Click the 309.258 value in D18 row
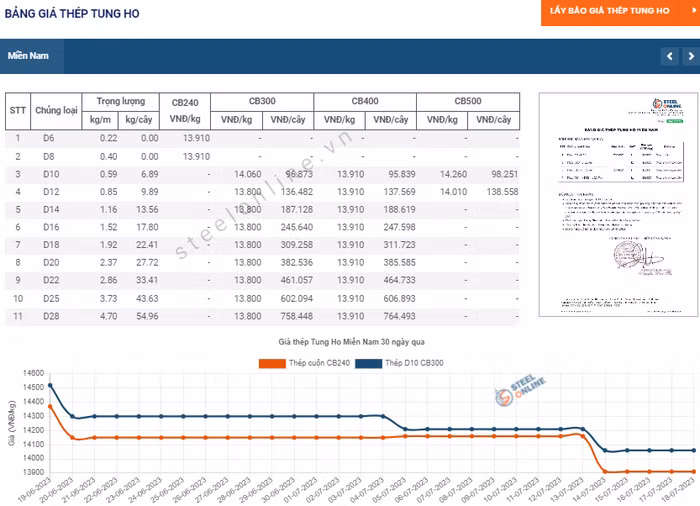This screenshot has height=506, width=700. coord(297,245)
